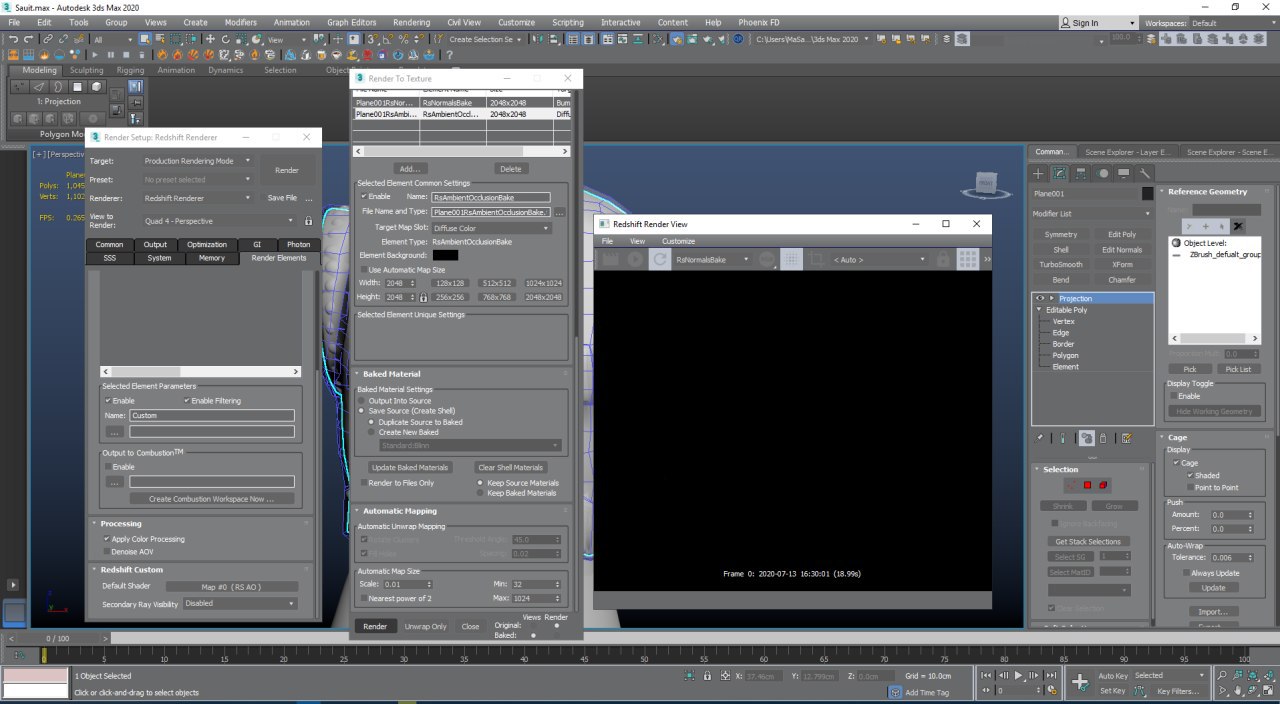1280x704 pixels.
Task: Click the Show End Result toggle icon
Action: (1062, 438)
